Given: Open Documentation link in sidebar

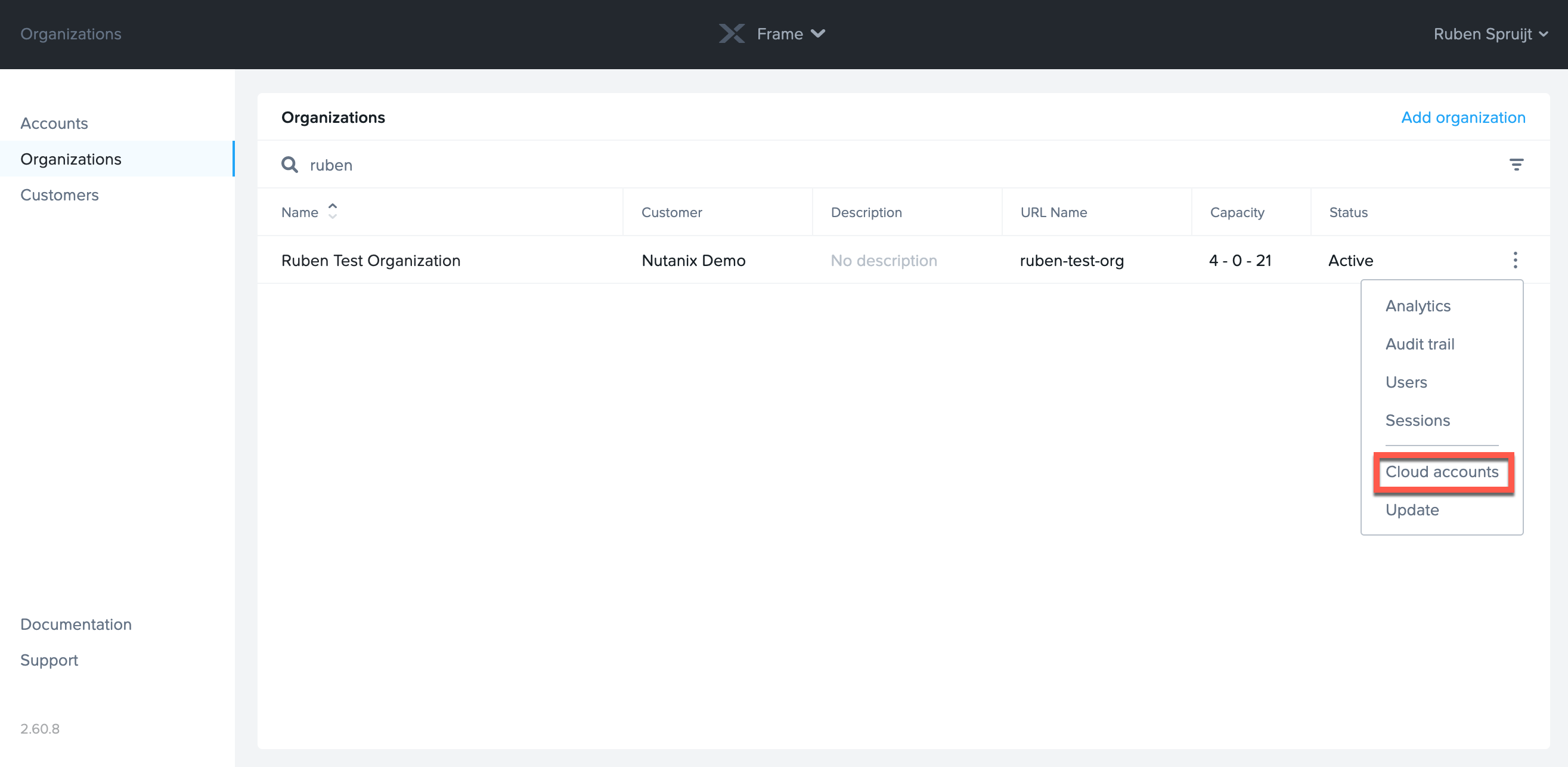Looking at the screenshot, I should pyautogui.click(x=76, y=624).
